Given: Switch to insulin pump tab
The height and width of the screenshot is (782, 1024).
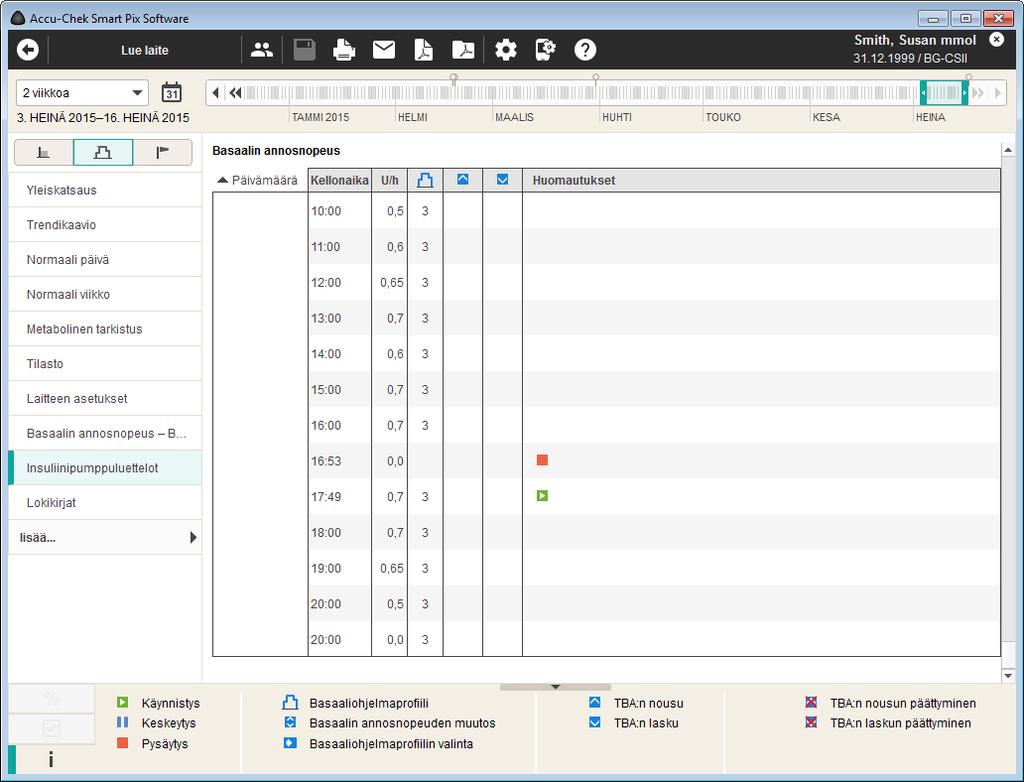Looking at the screenshot, I should pos(103,153).
